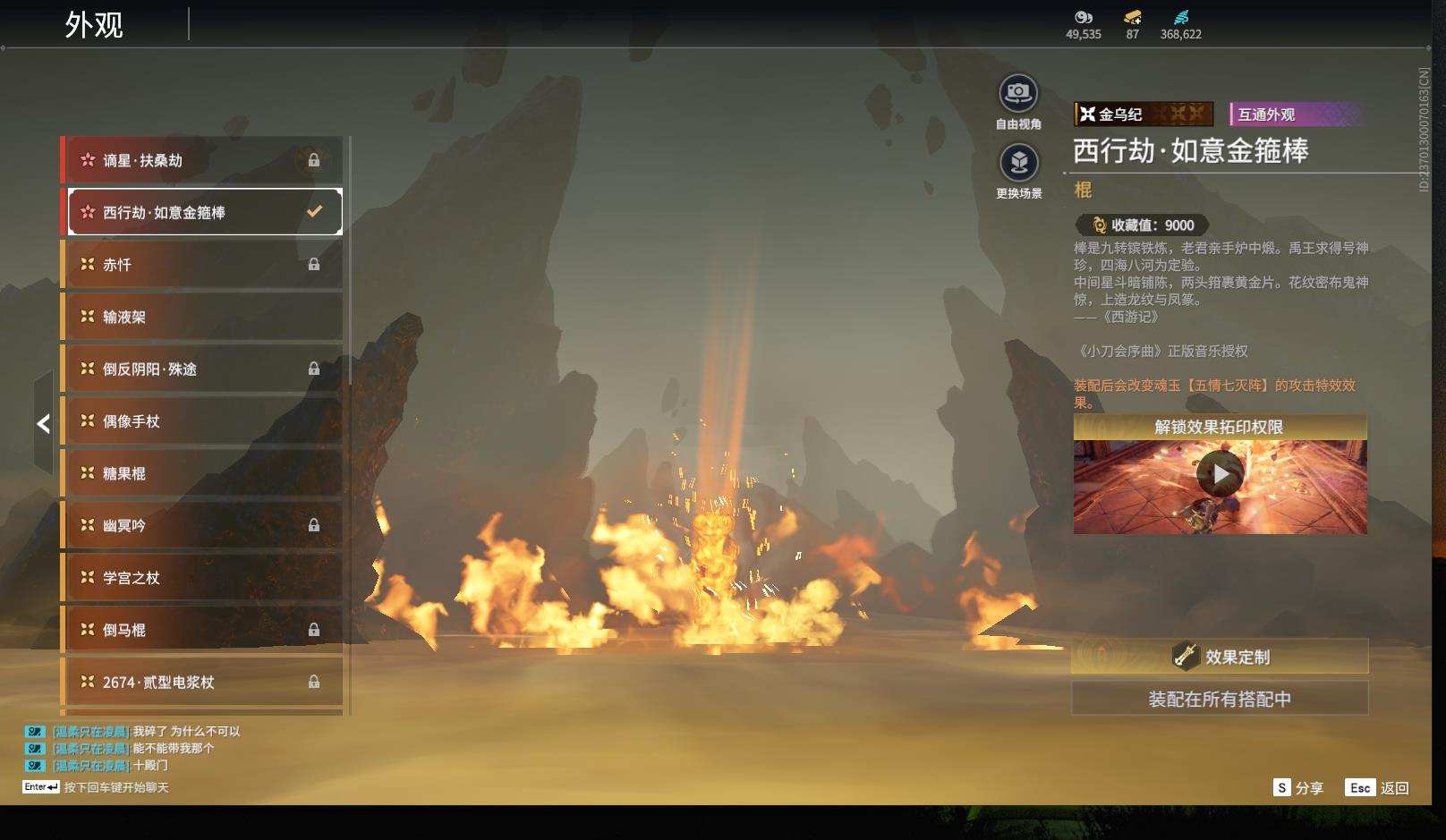
Task: Play the effect preview video
Action: click(x=1220, y=474)
